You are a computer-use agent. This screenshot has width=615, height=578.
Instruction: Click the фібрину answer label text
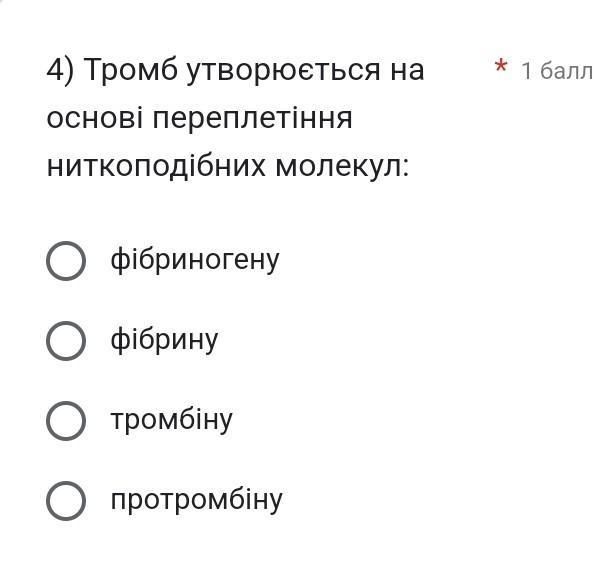click(164, 340)
